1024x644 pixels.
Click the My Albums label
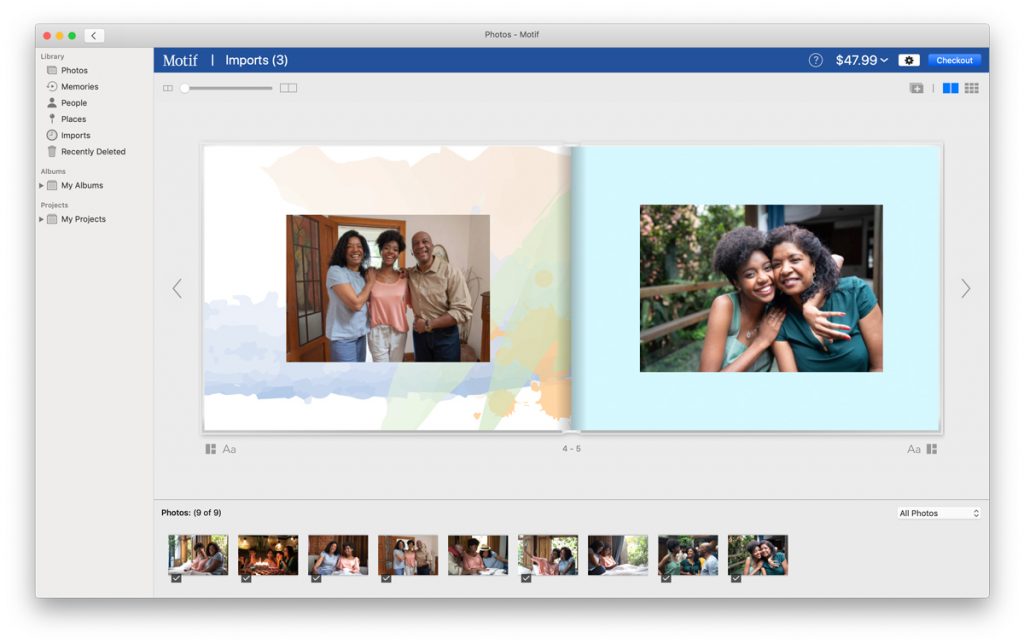tap(82, 185)
